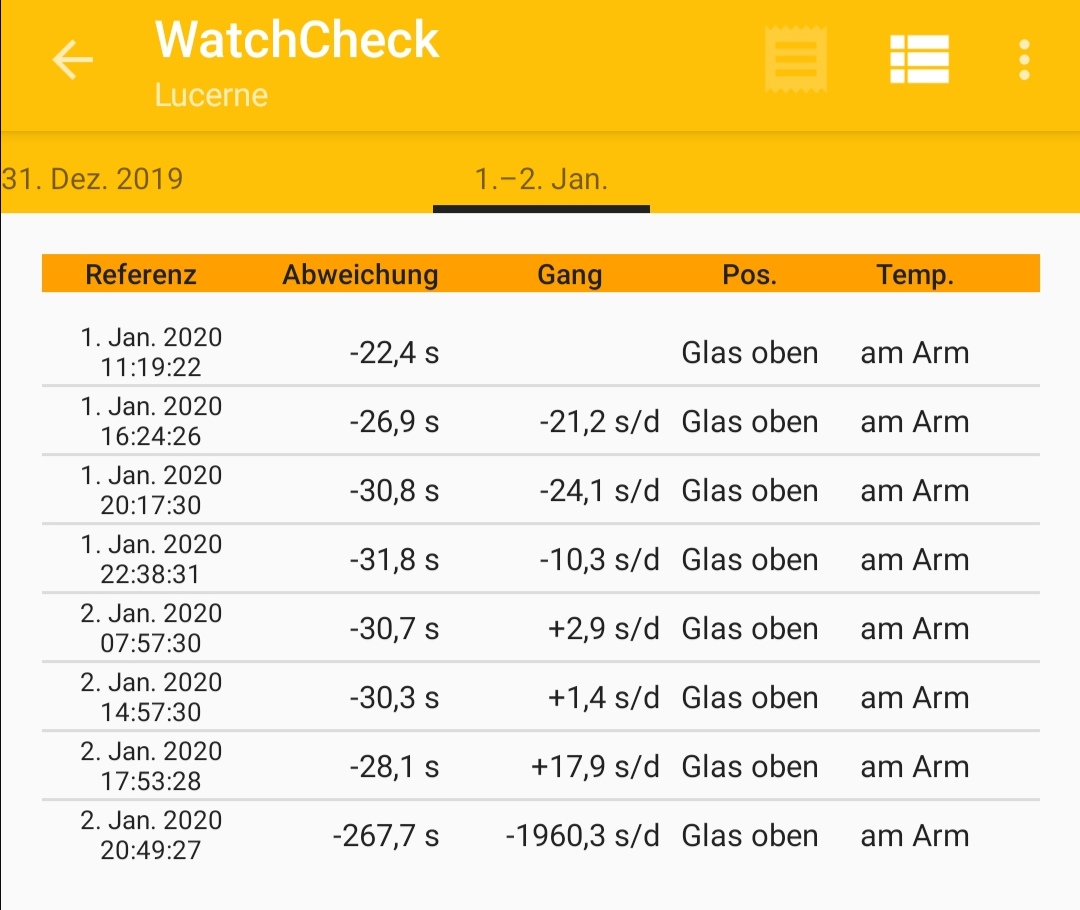Switch to the 31. Dez. 2019 tab
1080x910 pixels.
pyautogui.click(x=93, y=180)
